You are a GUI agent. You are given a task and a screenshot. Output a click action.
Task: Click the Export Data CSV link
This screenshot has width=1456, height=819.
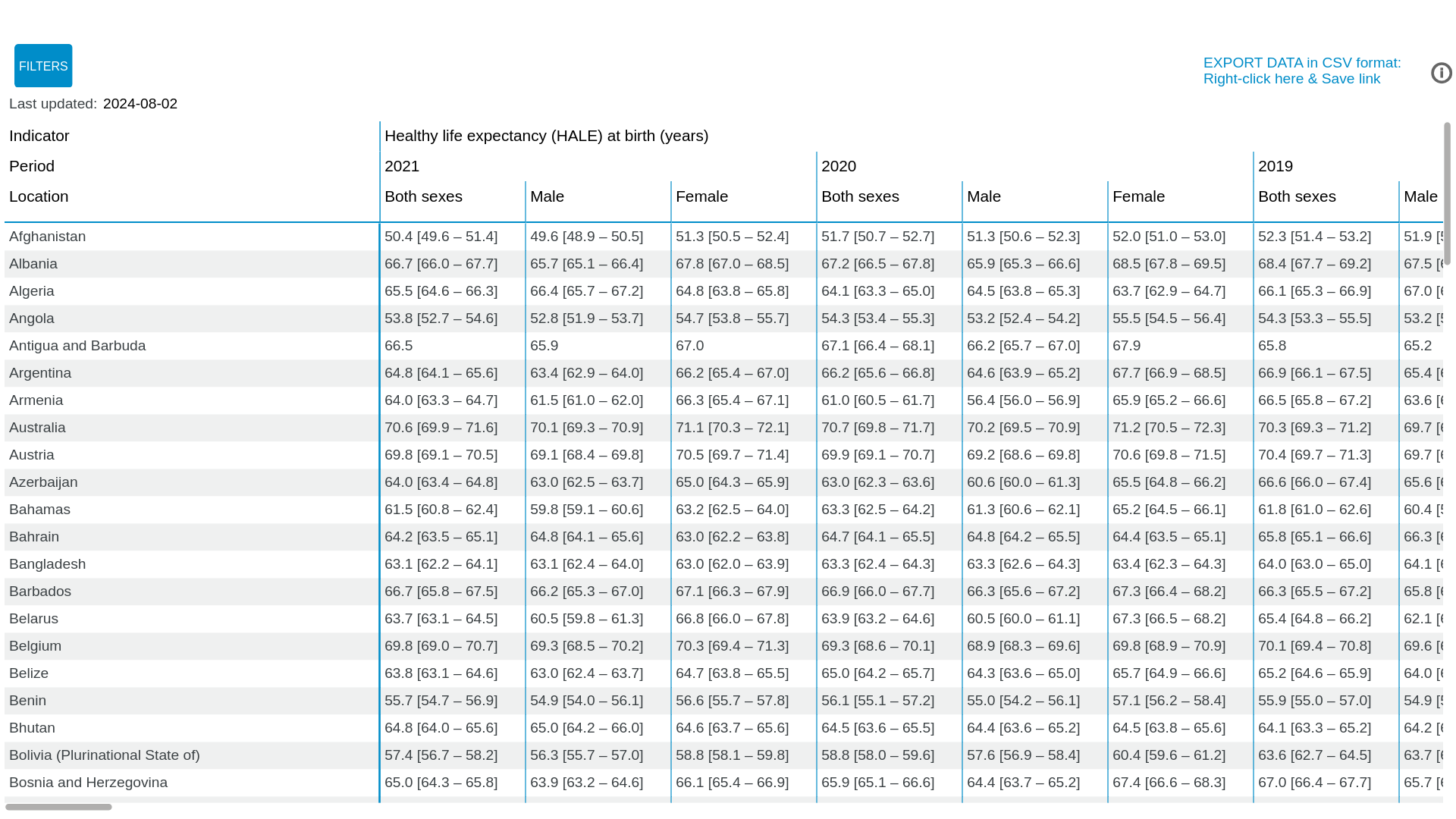pos(1301,71)
